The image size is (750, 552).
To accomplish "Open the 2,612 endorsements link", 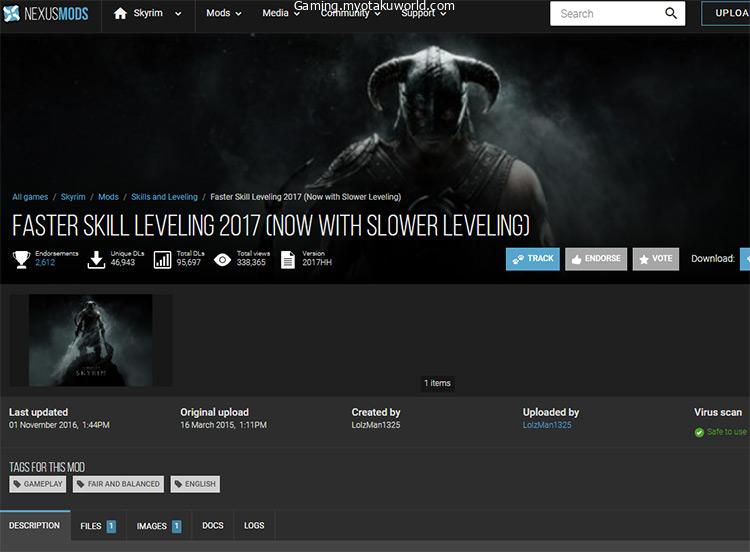I will coord(45,263).
